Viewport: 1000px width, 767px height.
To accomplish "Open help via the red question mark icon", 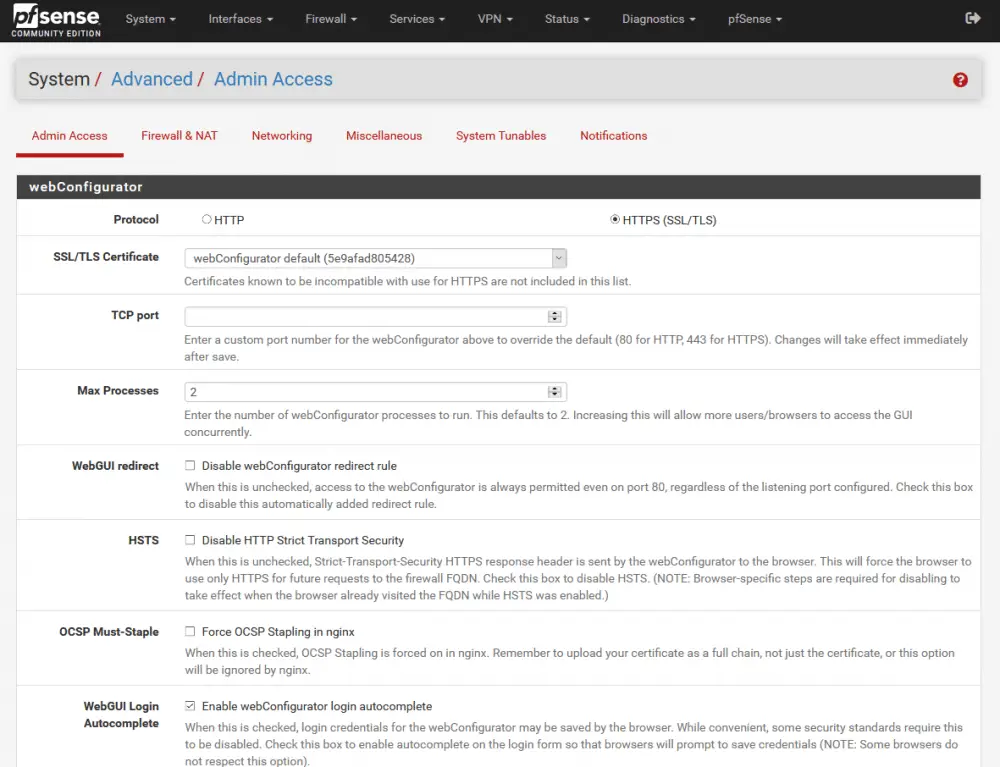I will click(x=960, y=79).
